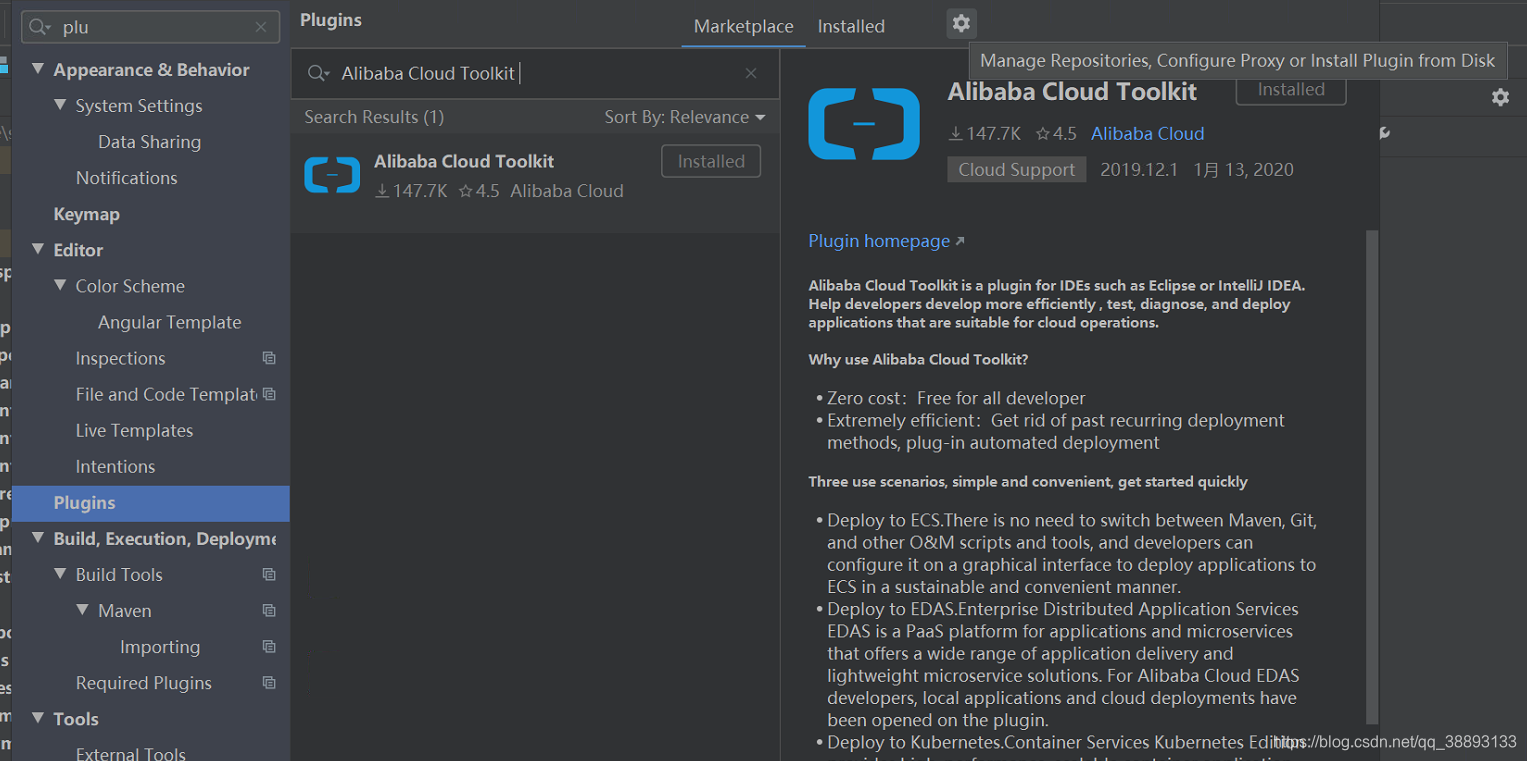1527x761 pixels.
Task: Click the project-level icon beside Importing
Action: click(x=269, y=647)
